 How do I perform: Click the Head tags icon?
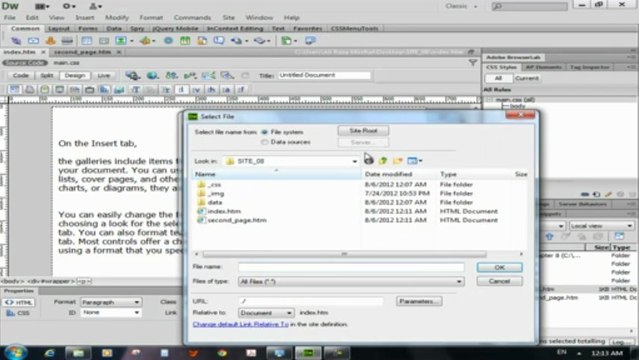(236, 41)
